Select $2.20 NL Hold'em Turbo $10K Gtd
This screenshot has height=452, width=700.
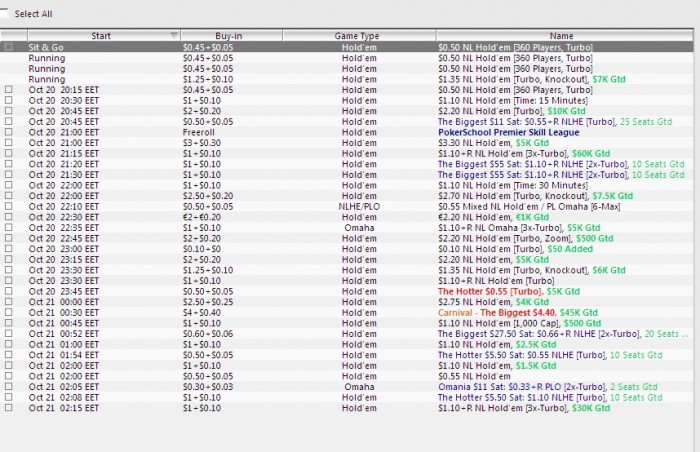pyautogui.click(x=512, y=111)
